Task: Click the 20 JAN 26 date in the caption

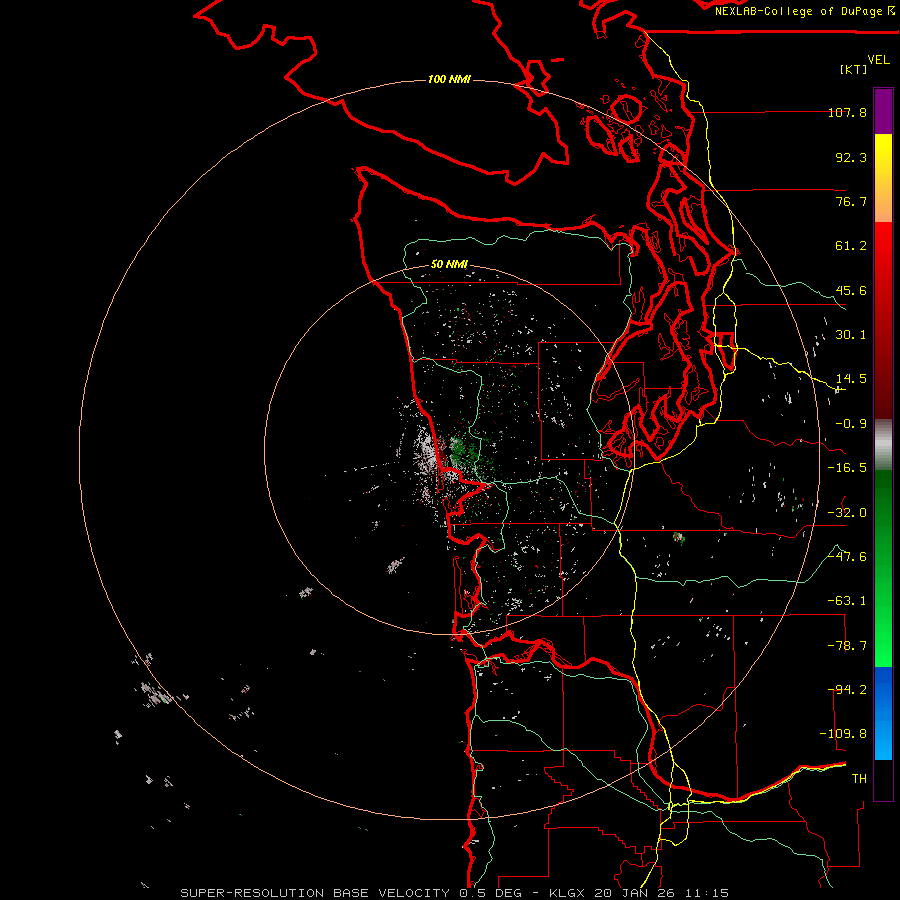Action: click(635, 893)
